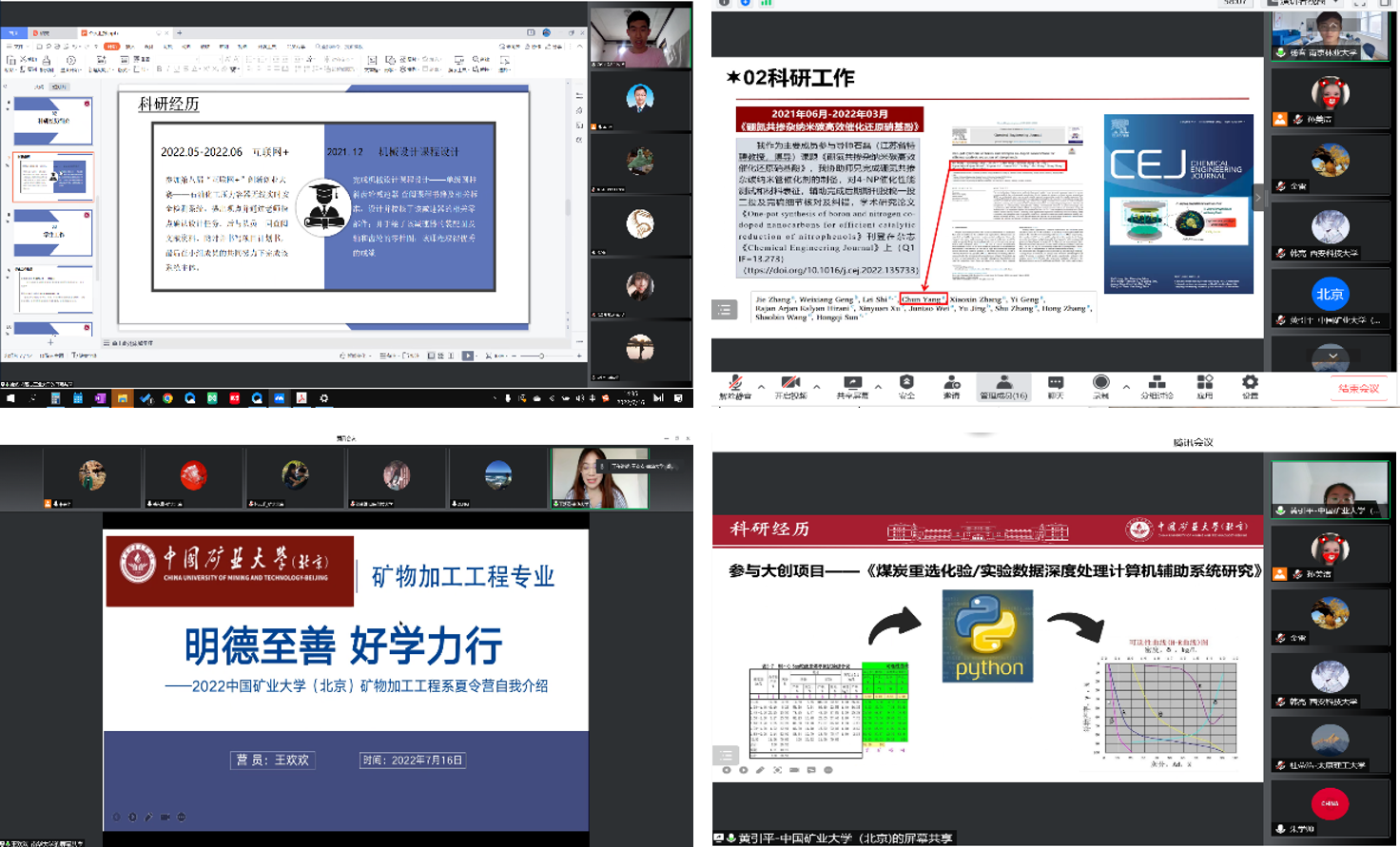This screenshot has height=847, width=1400.
Task: Open the meeting settings gear icon
Action: coord(1250,384)
